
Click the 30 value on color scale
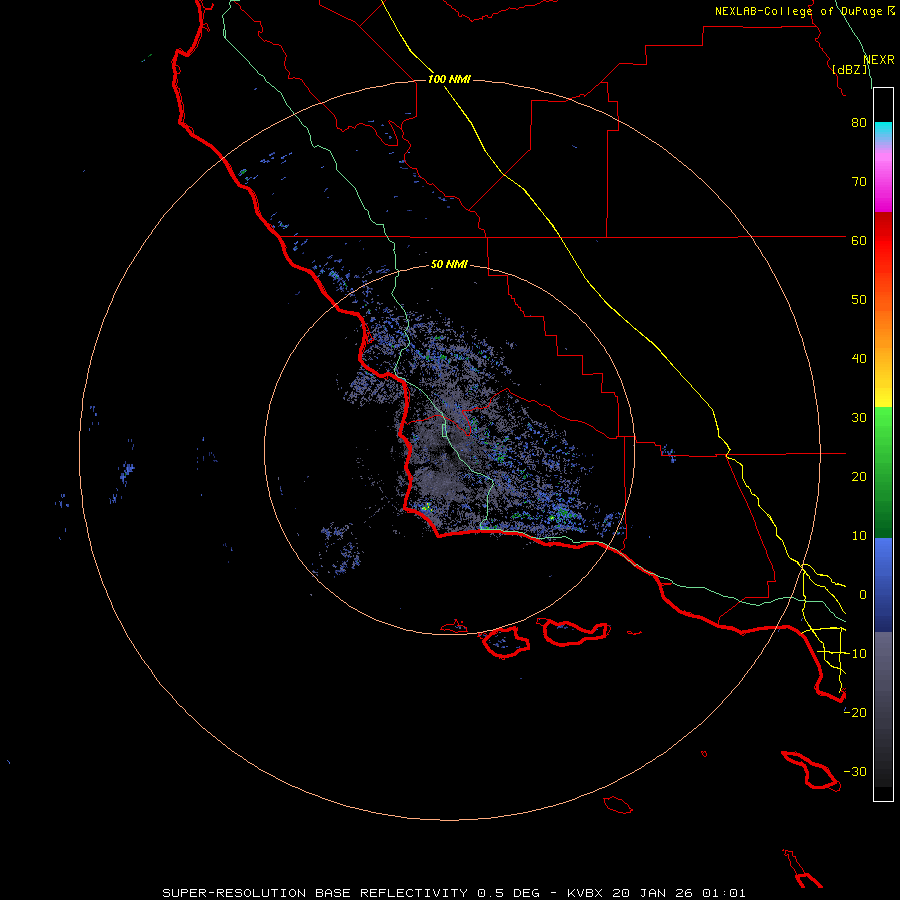click(x=859, y=418)
